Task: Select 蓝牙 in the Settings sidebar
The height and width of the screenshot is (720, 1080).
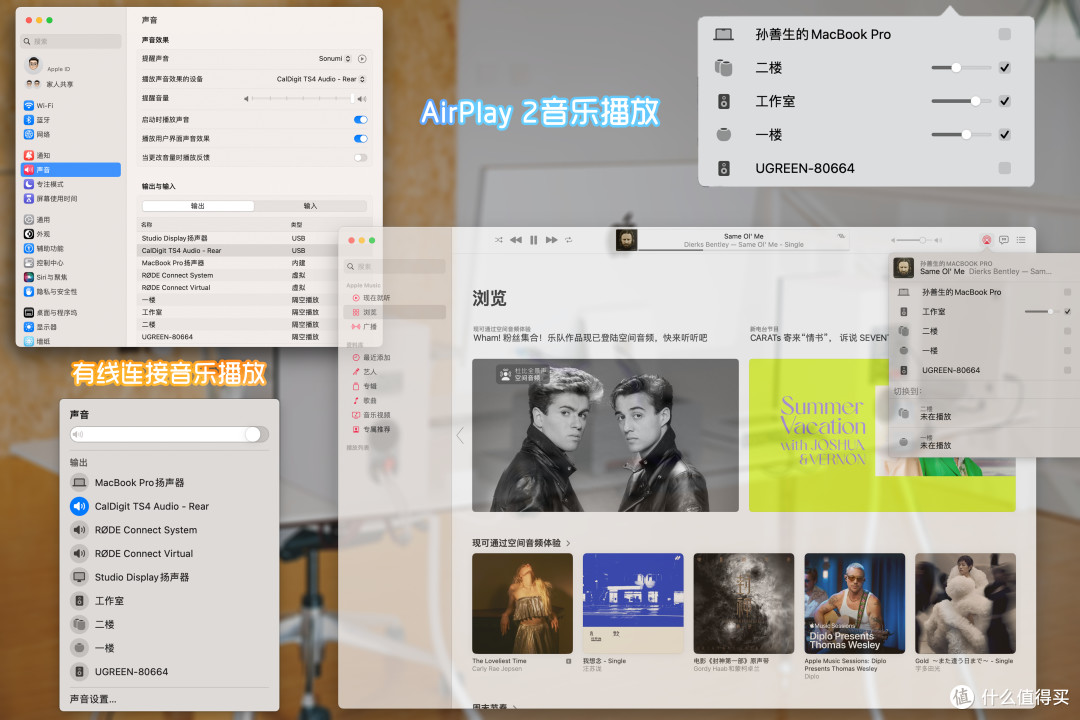Action: (x=71, y=120)
